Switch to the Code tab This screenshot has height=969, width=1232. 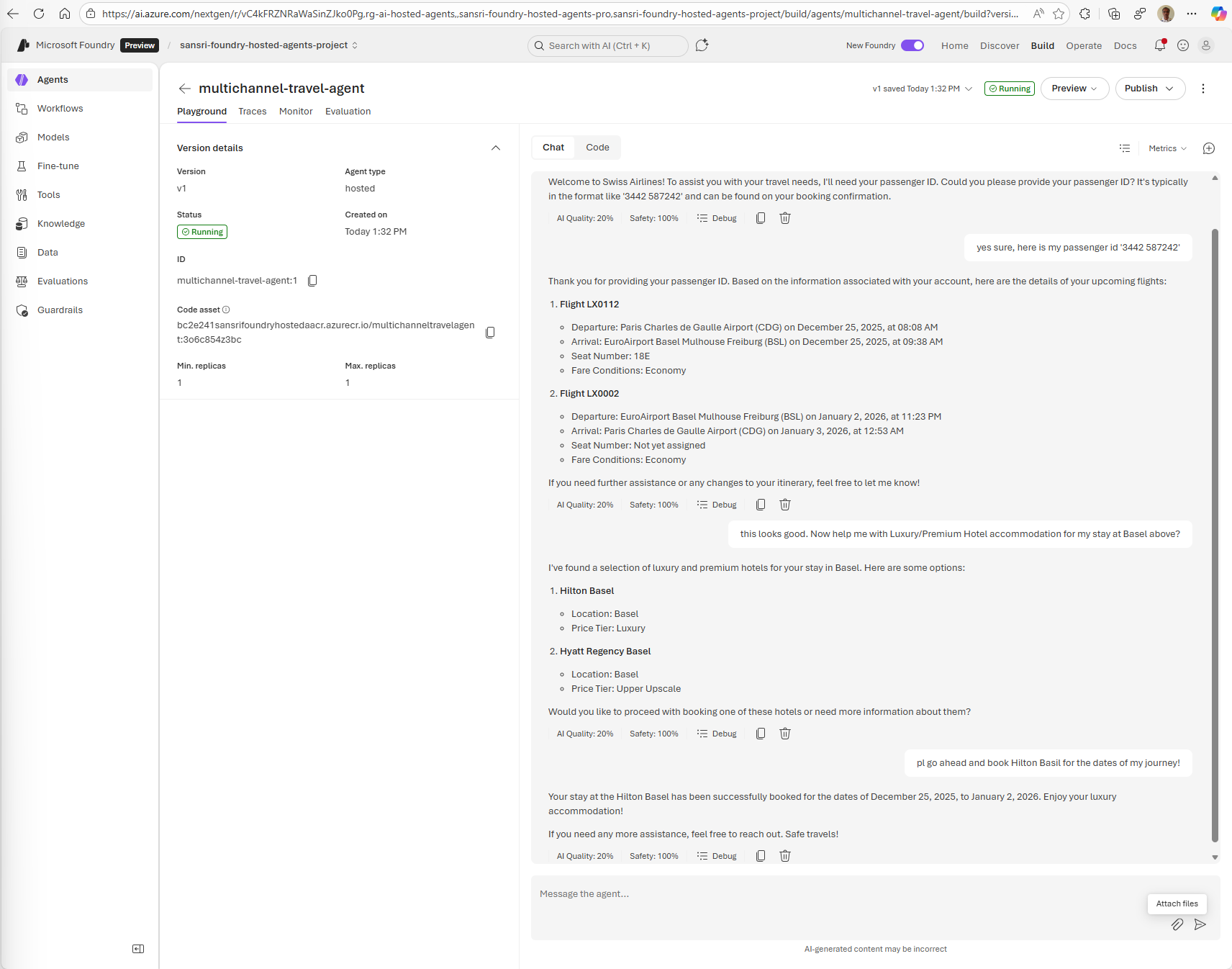(597, 148)
